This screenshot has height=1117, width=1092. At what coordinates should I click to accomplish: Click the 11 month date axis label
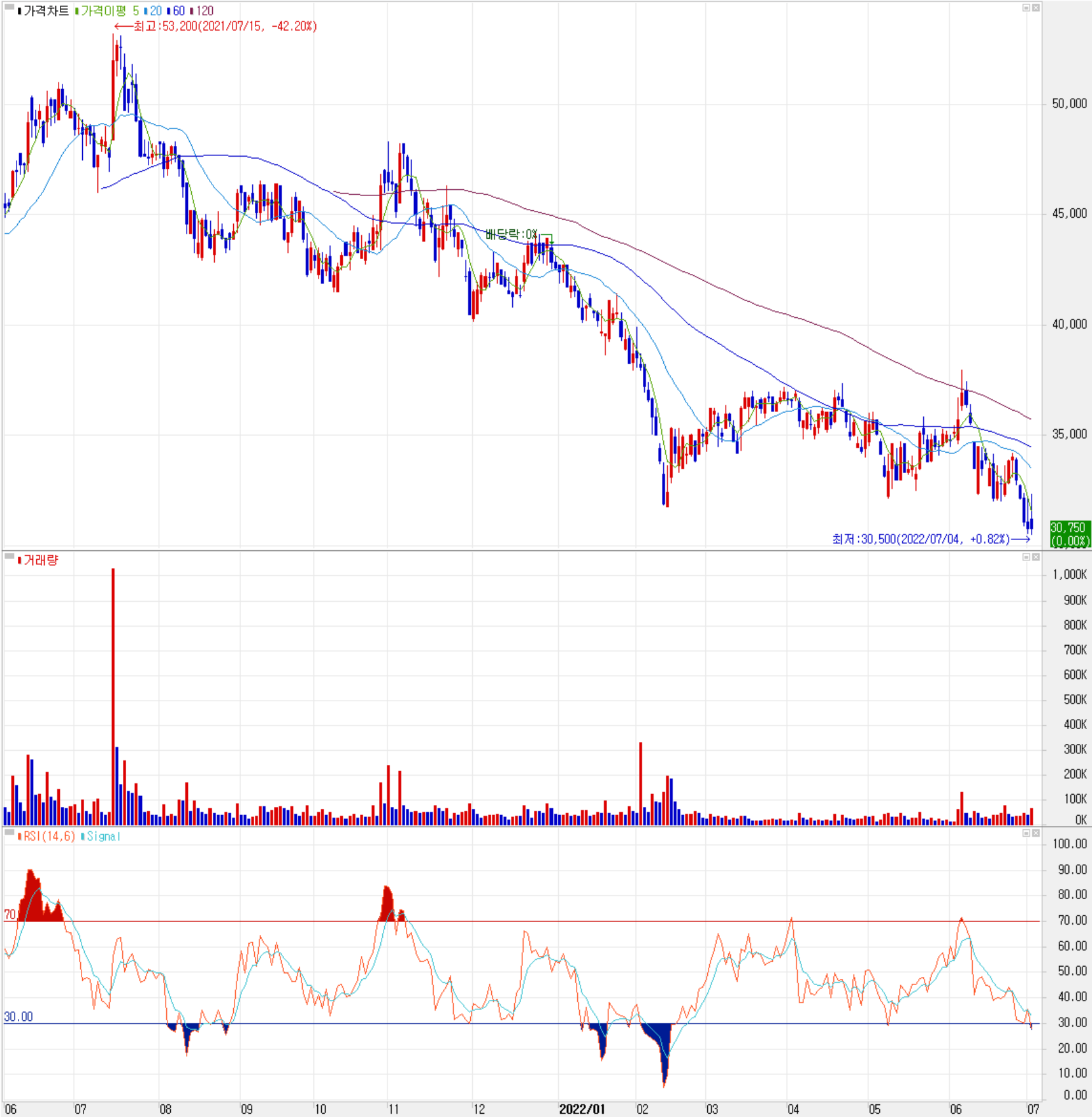tap(394, 1109)
